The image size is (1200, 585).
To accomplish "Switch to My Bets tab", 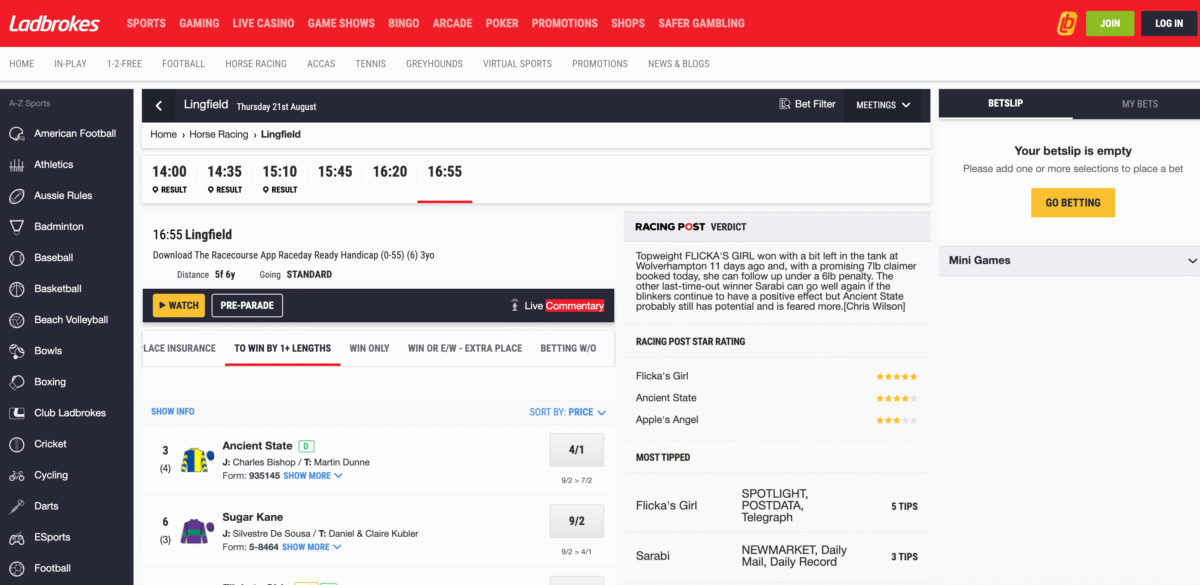I will 1139,104.
